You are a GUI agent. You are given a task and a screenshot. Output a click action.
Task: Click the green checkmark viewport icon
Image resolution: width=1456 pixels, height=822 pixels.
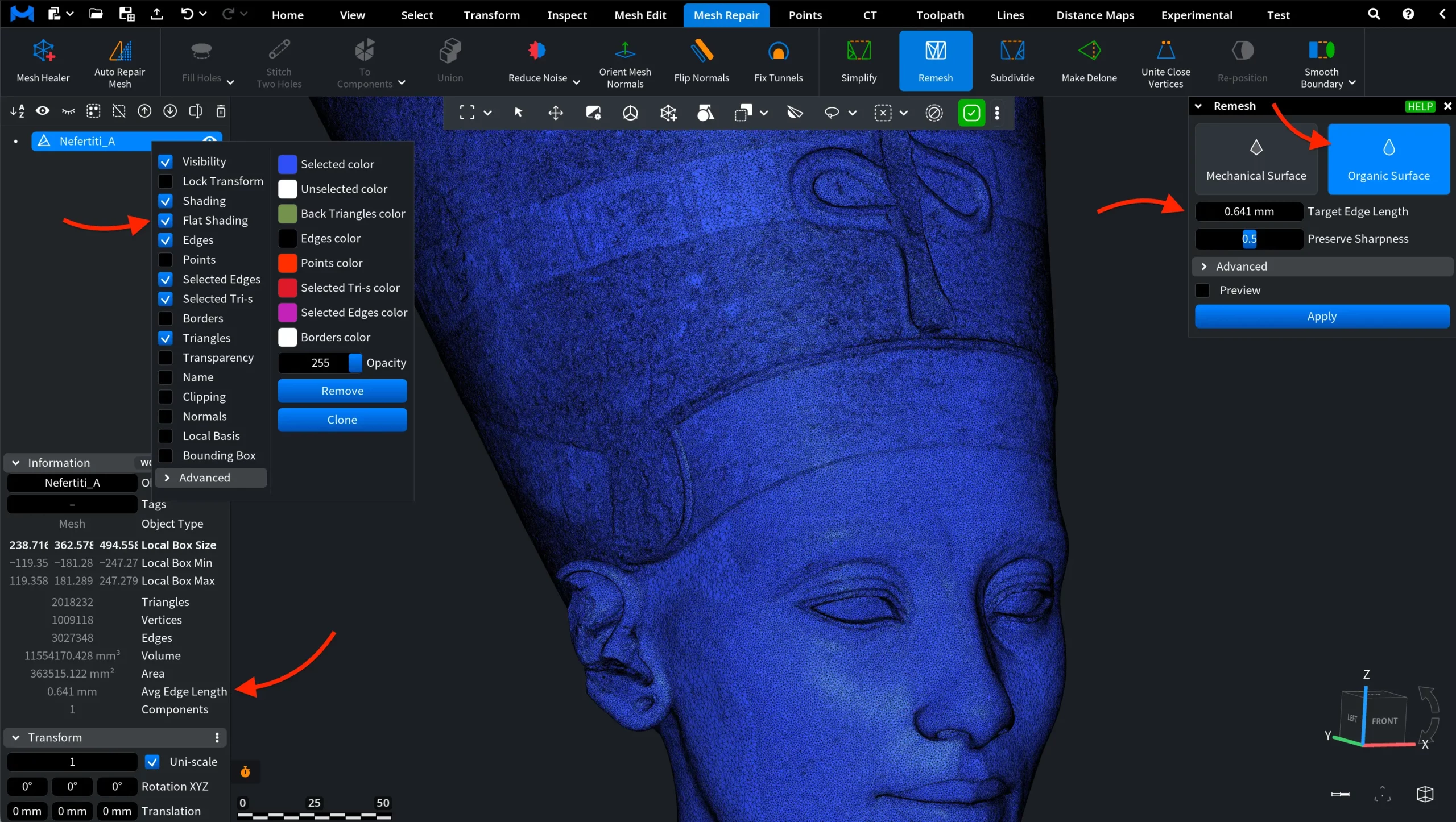coord(971,113)
